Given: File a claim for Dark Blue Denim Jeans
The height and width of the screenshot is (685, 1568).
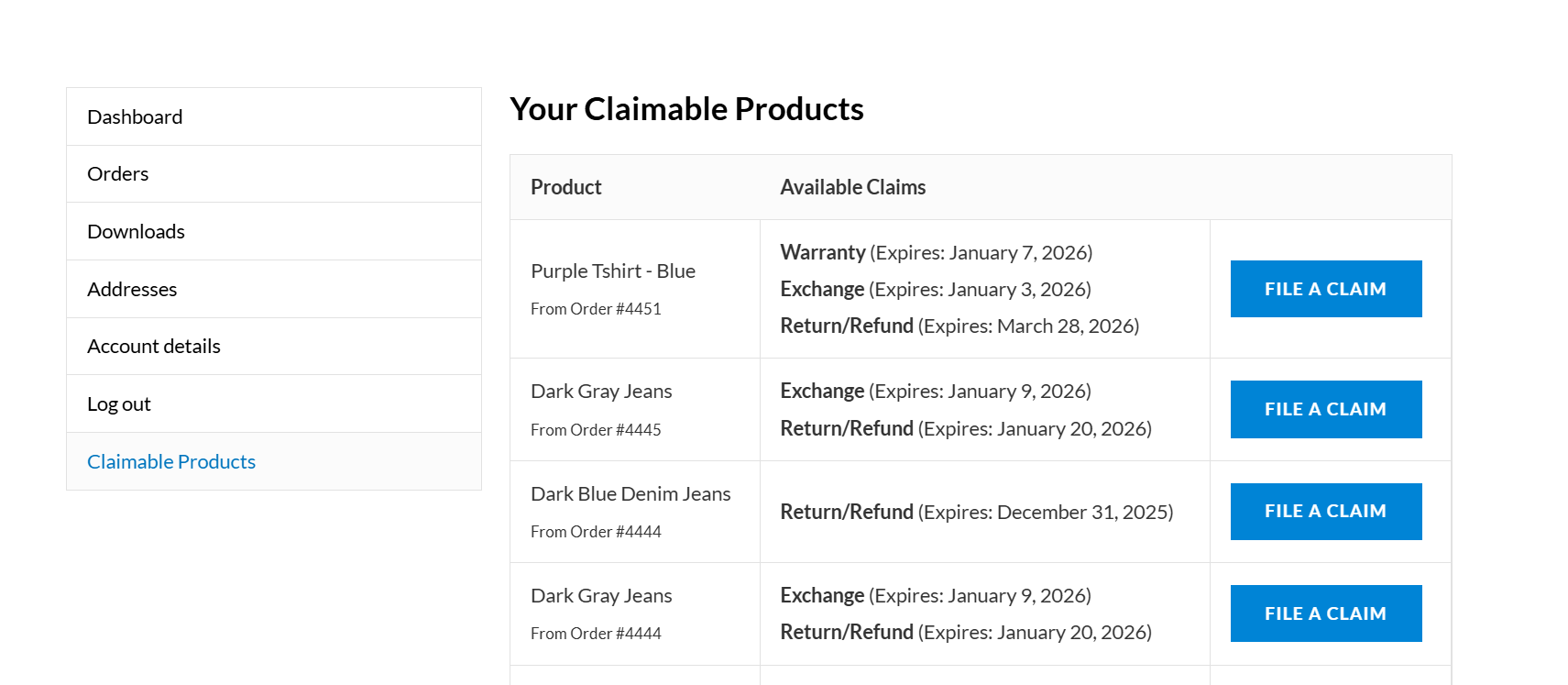Looking at the screenshot, I should coord(1325,511).
